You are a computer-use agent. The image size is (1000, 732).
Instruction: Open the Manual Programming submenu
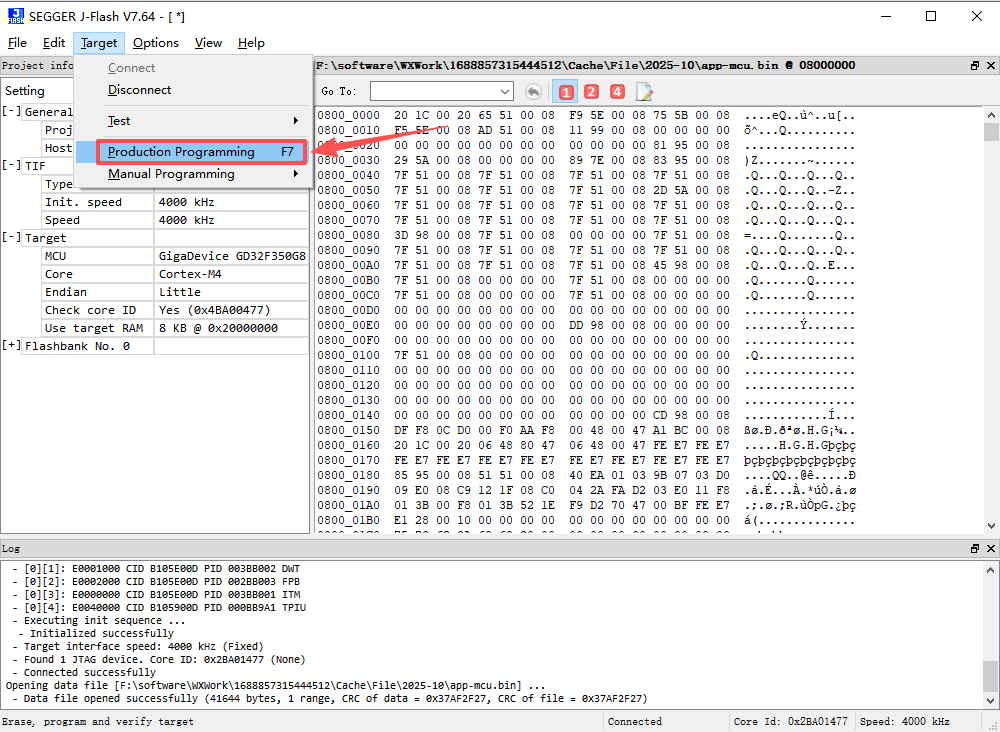pyautogui.click(x=194, y=174)
